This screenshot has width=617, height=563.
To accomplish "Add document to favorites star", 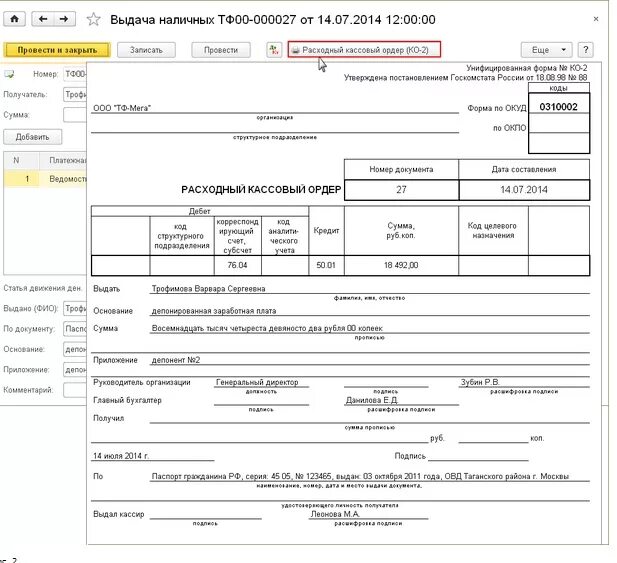I will (93, 19).
